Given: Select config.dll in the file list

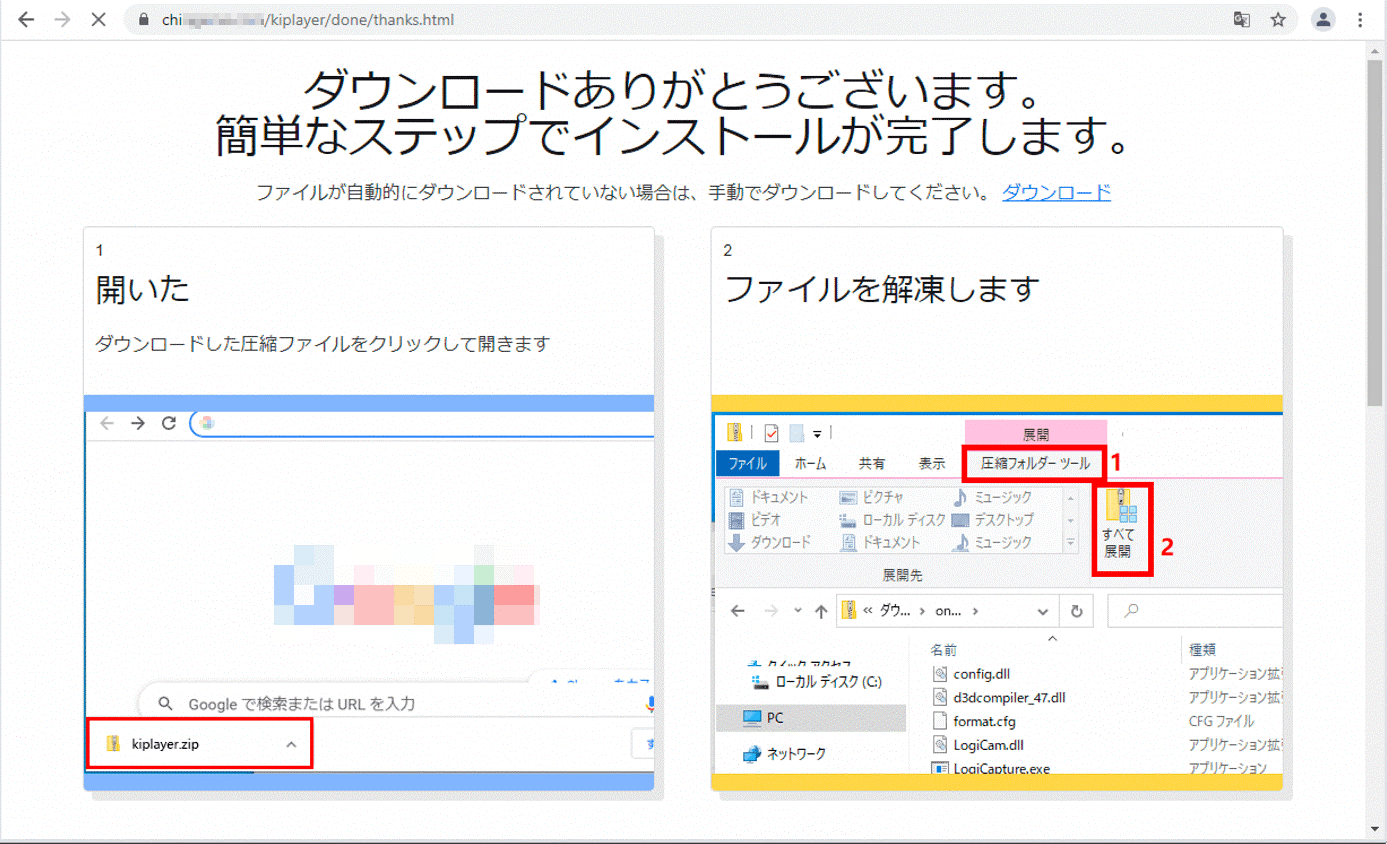Looking at the screenshot, I should click(x=981, y=674).
